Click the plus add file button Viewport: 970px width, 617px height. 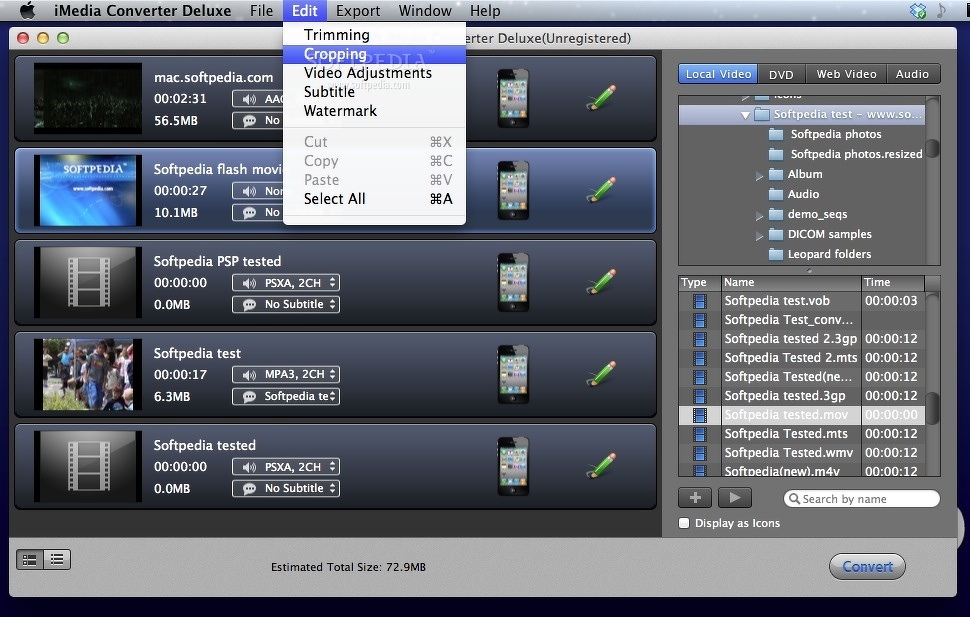695,498
